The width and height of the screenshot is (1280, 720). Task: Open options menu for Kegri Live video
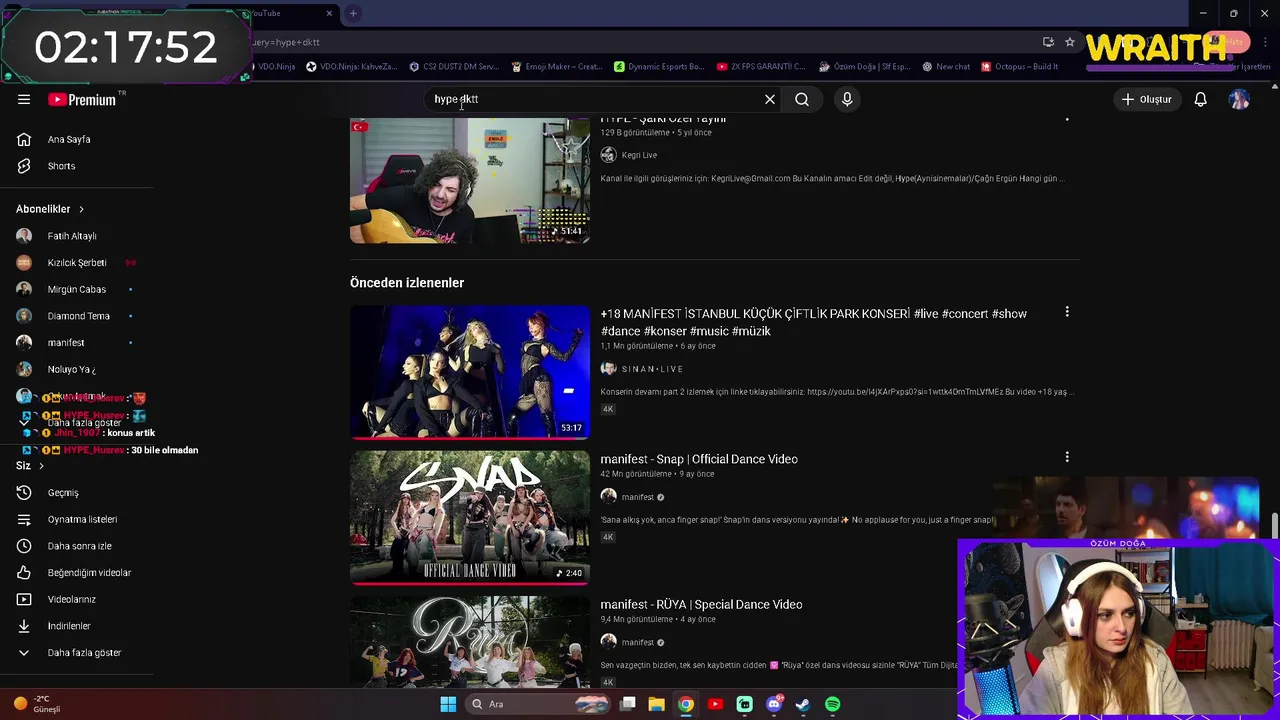(1067, 119)
